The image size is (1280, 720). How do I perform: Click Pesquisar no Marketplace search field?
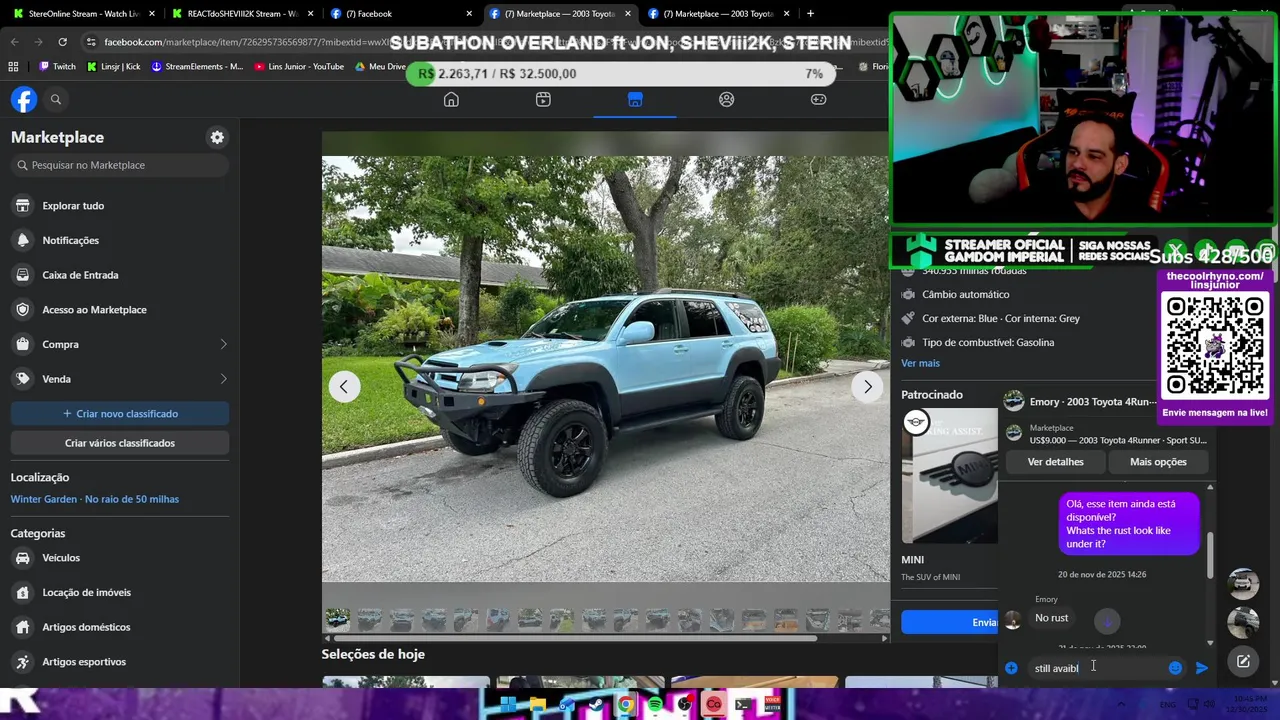click(x=120, y=165)
